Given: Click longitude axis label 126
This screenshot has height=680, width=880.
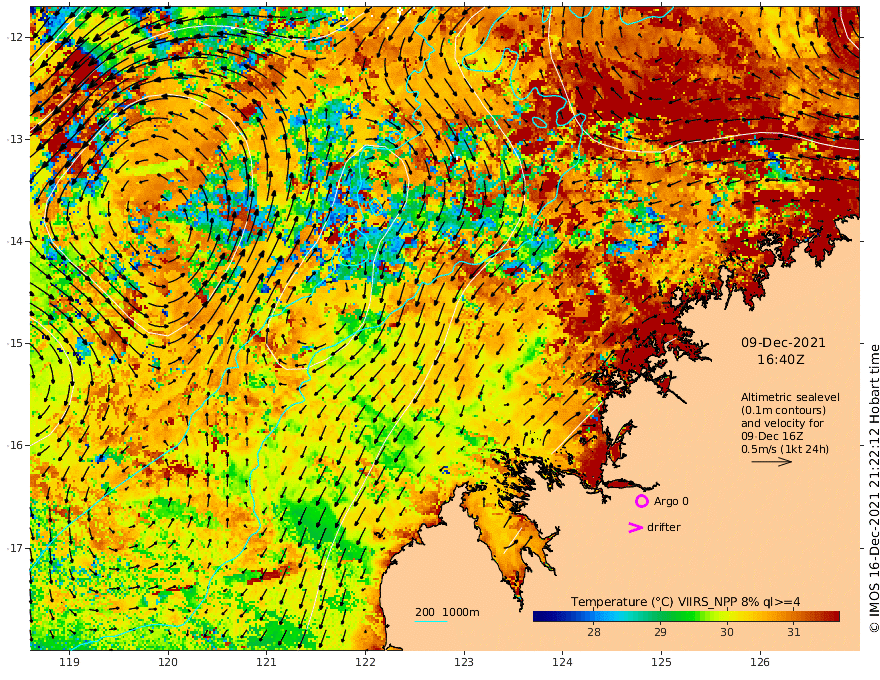Looking at the screenshot, I should [x=760, y=663].
